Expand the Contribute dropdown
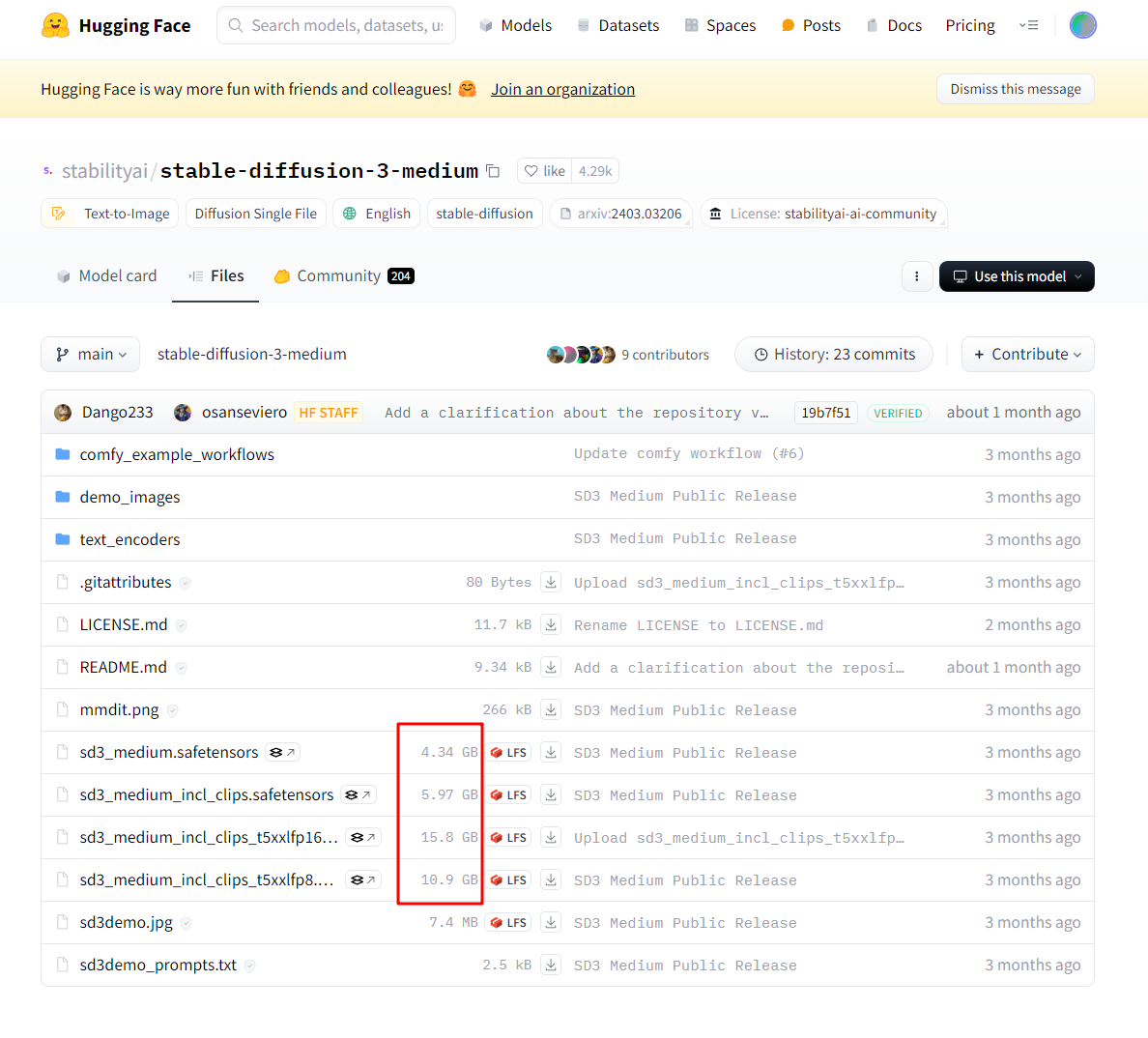This screenshot has width=1148, height=1038. coord(1027,355)
